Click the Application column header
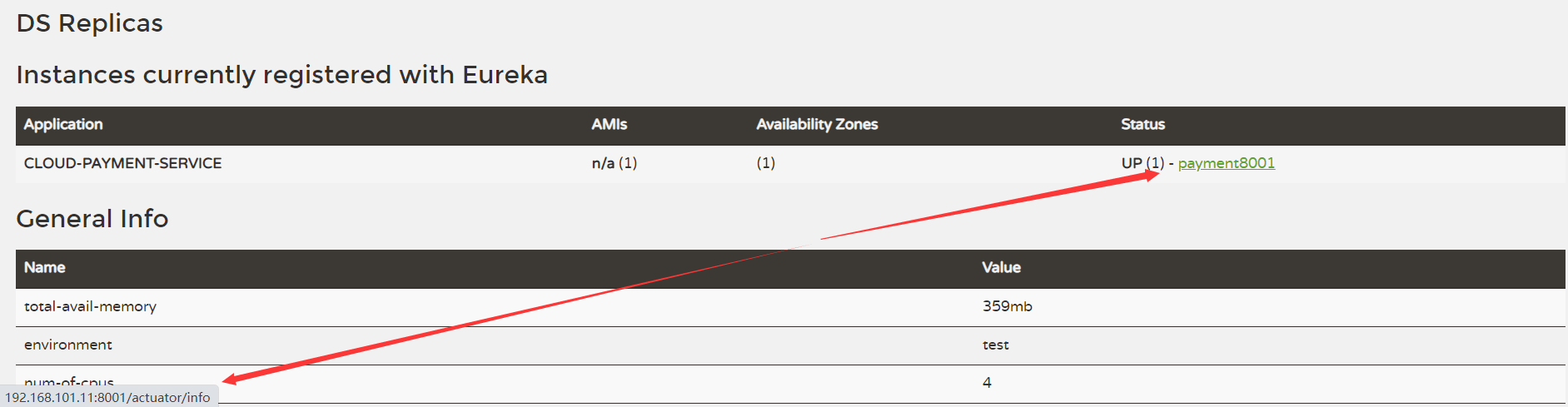 click(x=63, y=124)
